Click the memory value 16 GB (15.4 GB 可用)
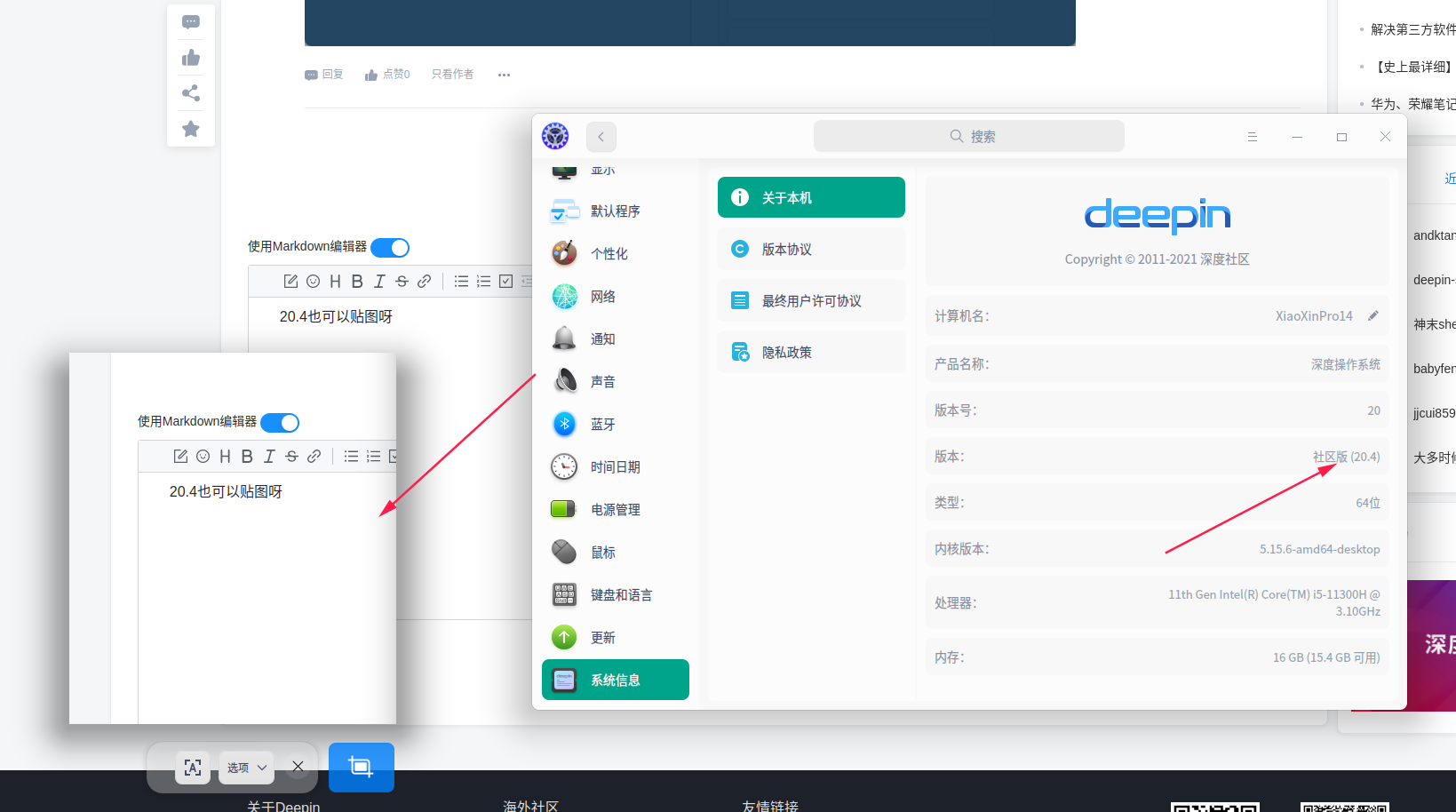1456x812 pixels. pyautogui.click(x=1326, y=657)
